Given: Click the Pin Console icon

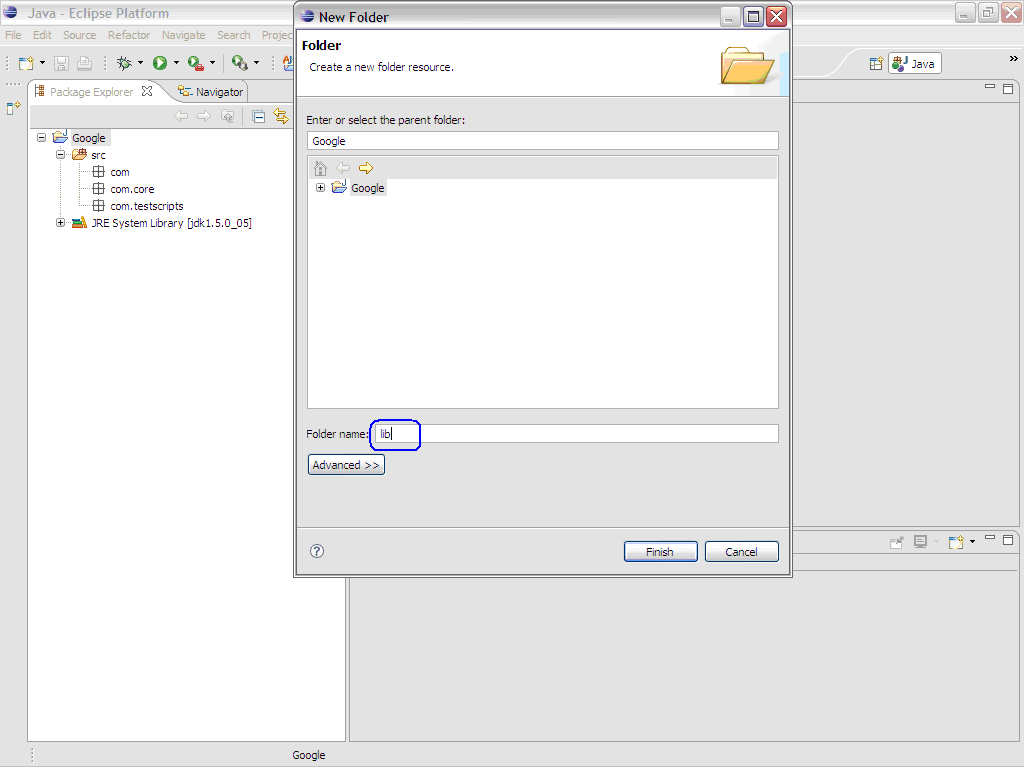Looking at the screenshot, I should tap(896, 542).
